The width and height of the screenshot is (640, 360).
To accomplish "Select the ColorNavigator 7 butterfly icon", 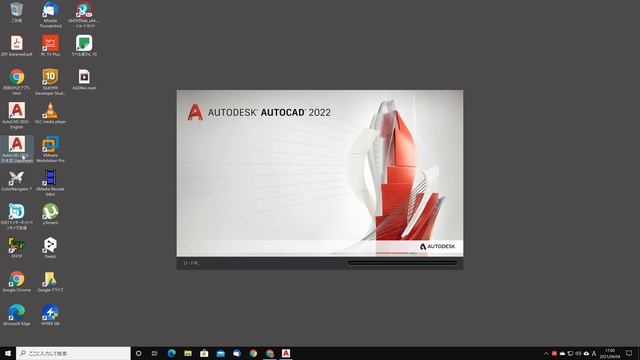I will [x=16, y=181].
